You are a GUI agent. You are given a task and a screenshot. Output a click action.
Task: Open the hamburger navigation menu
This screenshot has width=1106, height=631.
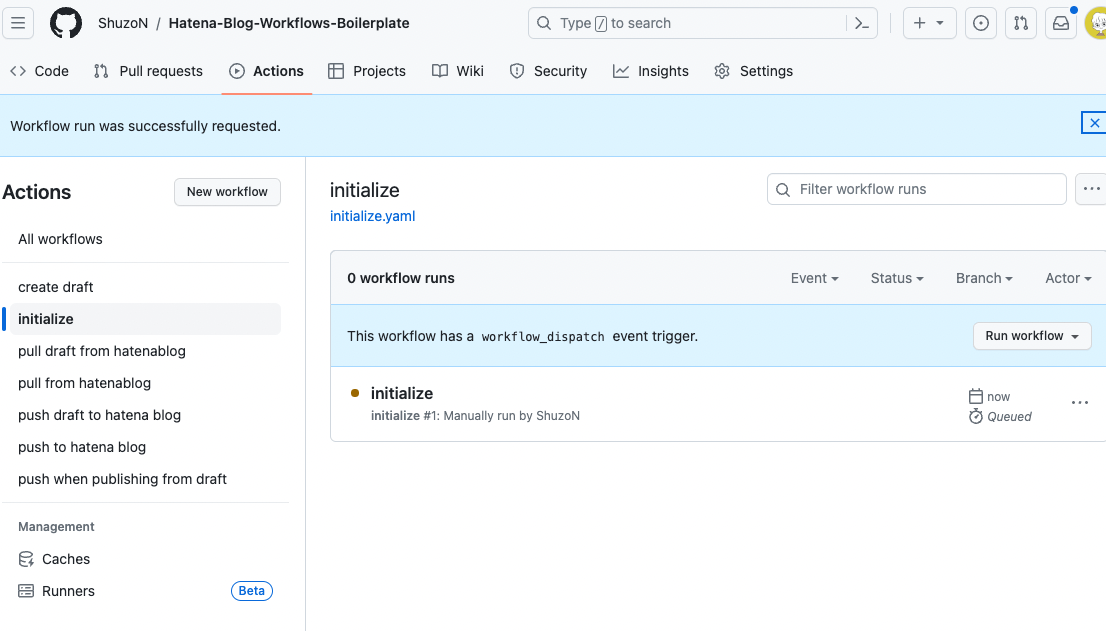pyautogui.click(x=18, y=23)
